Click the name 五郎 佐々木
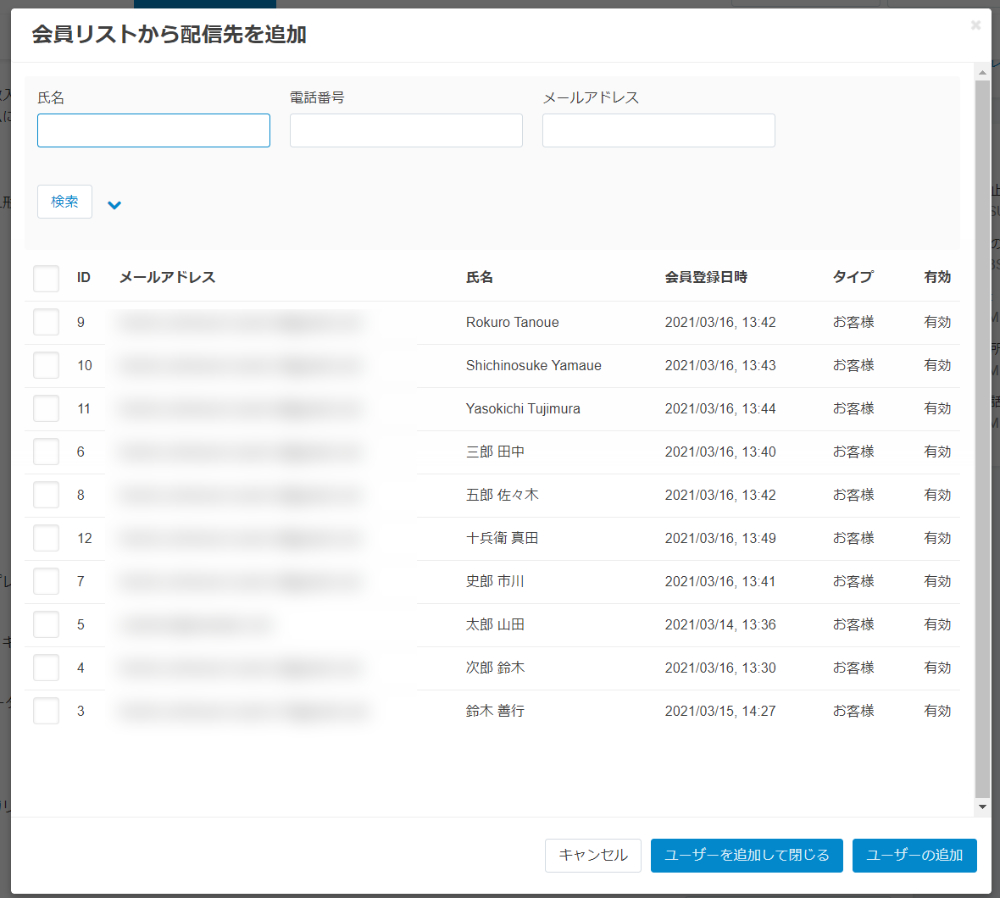 tap(502, 495)
